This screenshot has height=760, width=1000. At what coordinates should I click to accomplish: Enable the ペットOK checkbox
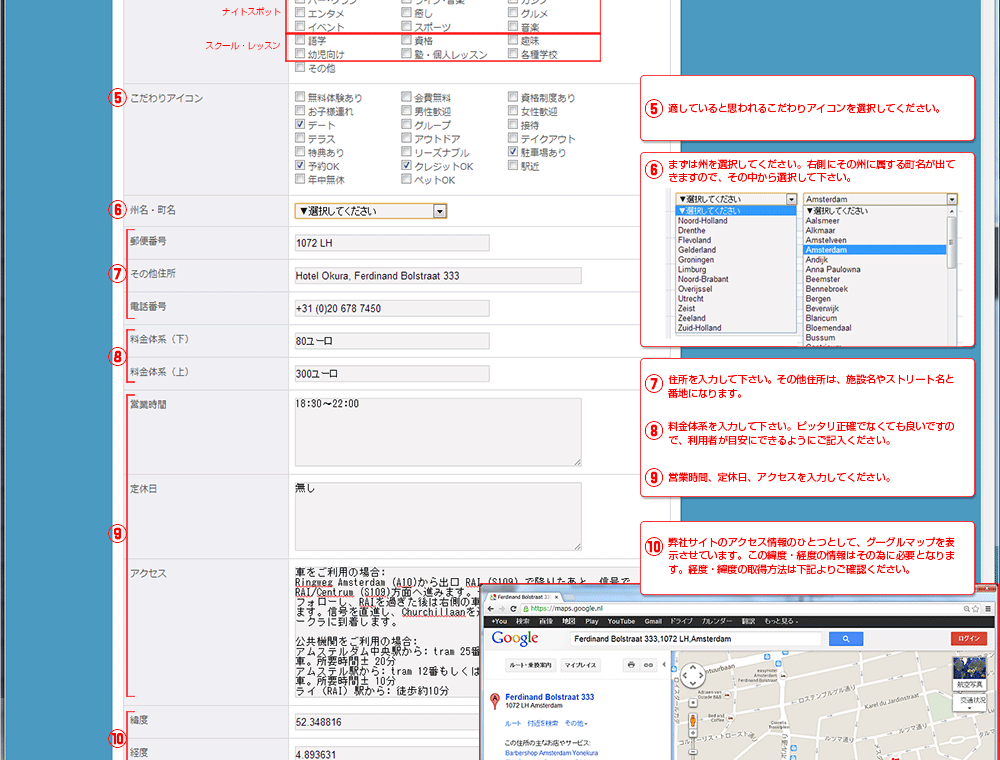407,180
